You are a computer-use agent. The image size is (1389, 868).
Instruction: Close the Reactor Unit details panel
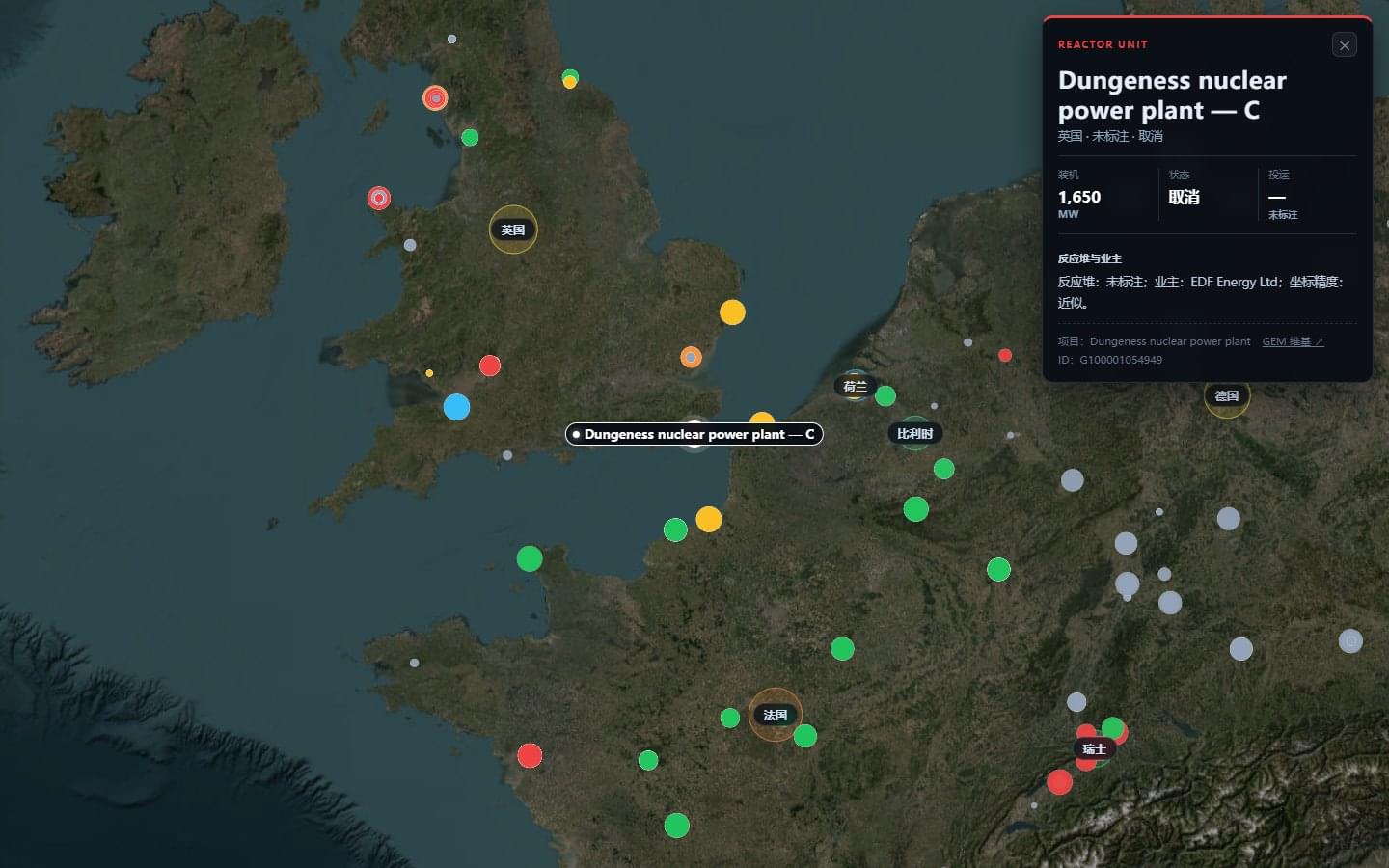pos(1344,45)
